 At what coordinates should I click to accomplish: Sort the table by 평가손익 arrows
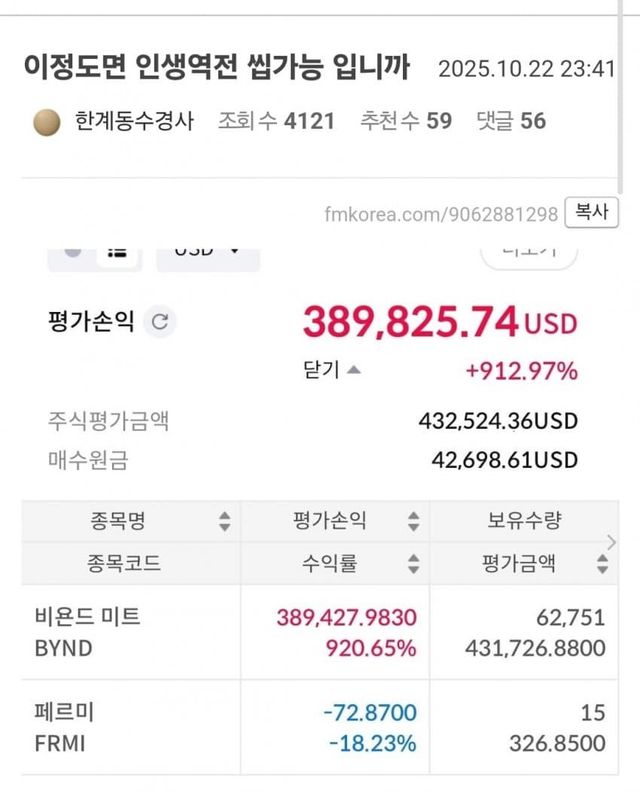pos(412,521)
